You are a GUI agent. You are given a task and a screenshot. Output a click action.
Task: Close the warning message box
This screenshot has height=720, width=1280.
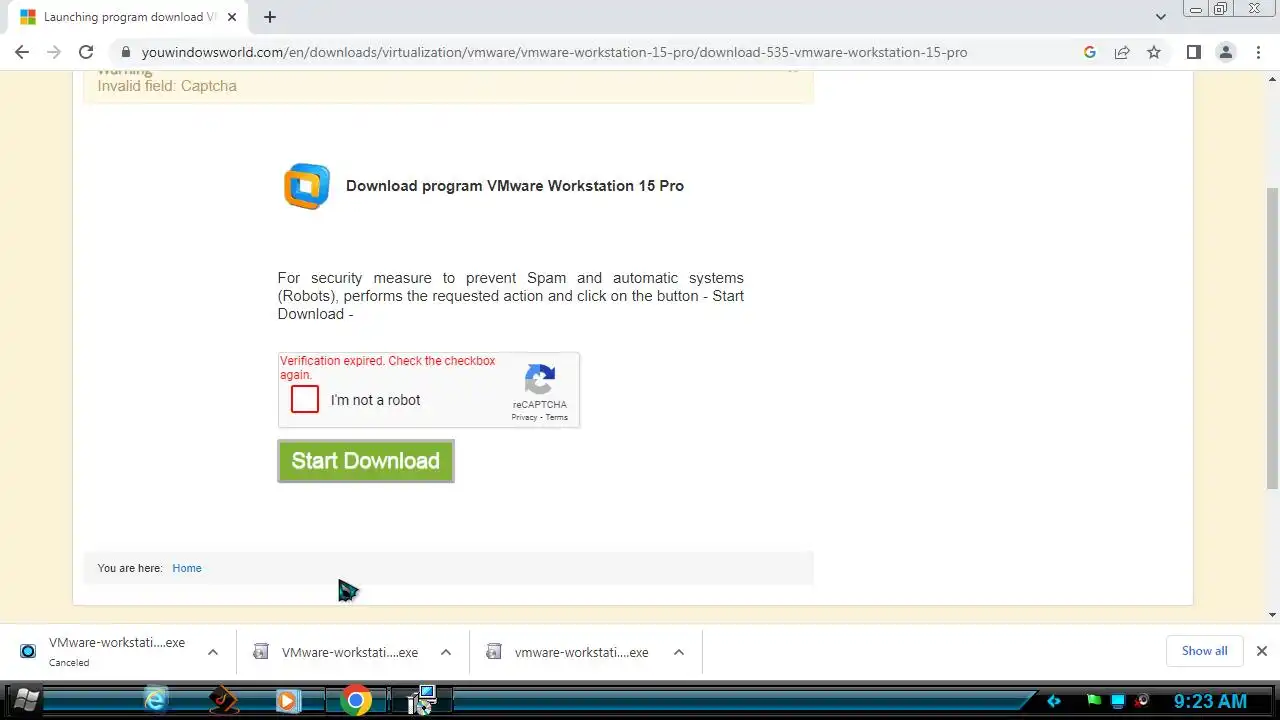click(x=793, y=70)
